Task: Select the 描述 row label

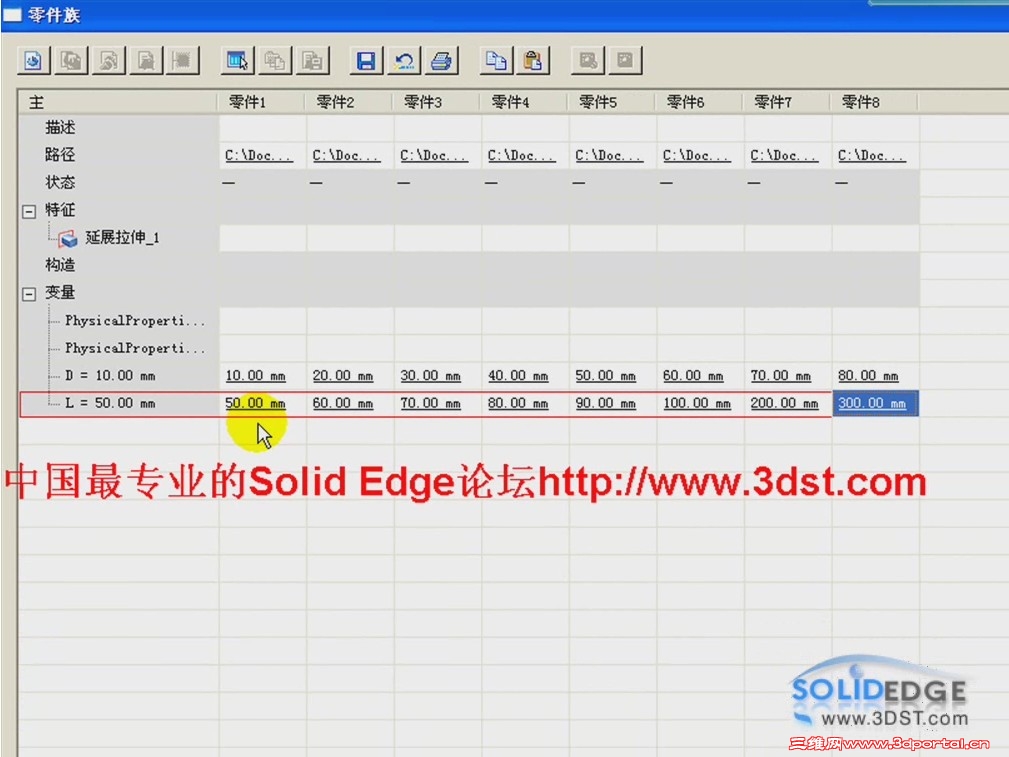Action: coord(60,127)
